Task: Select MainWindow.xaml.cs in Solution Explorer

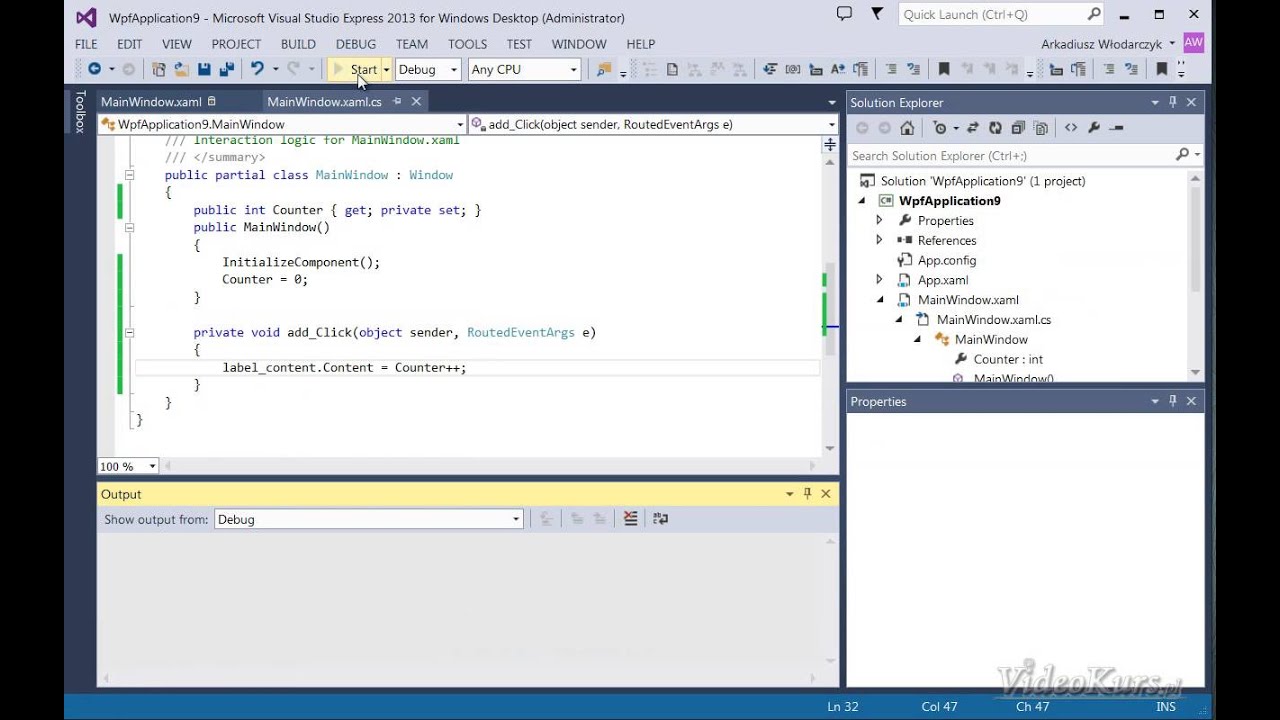Action: coord(994,320)
